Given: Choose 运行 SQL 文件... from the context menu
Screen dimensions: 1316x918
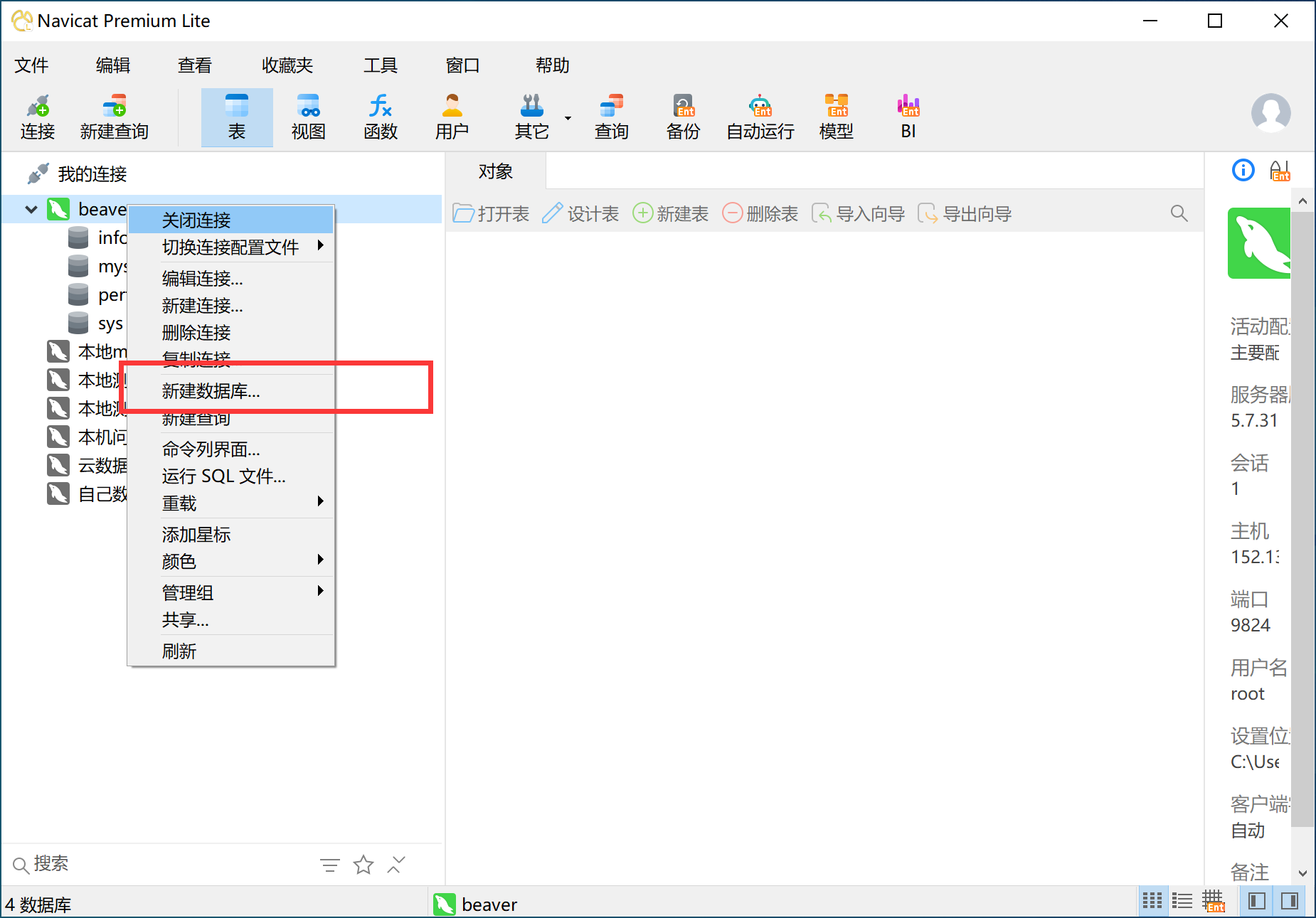Looking at the screenshot, I should [230, 476].
